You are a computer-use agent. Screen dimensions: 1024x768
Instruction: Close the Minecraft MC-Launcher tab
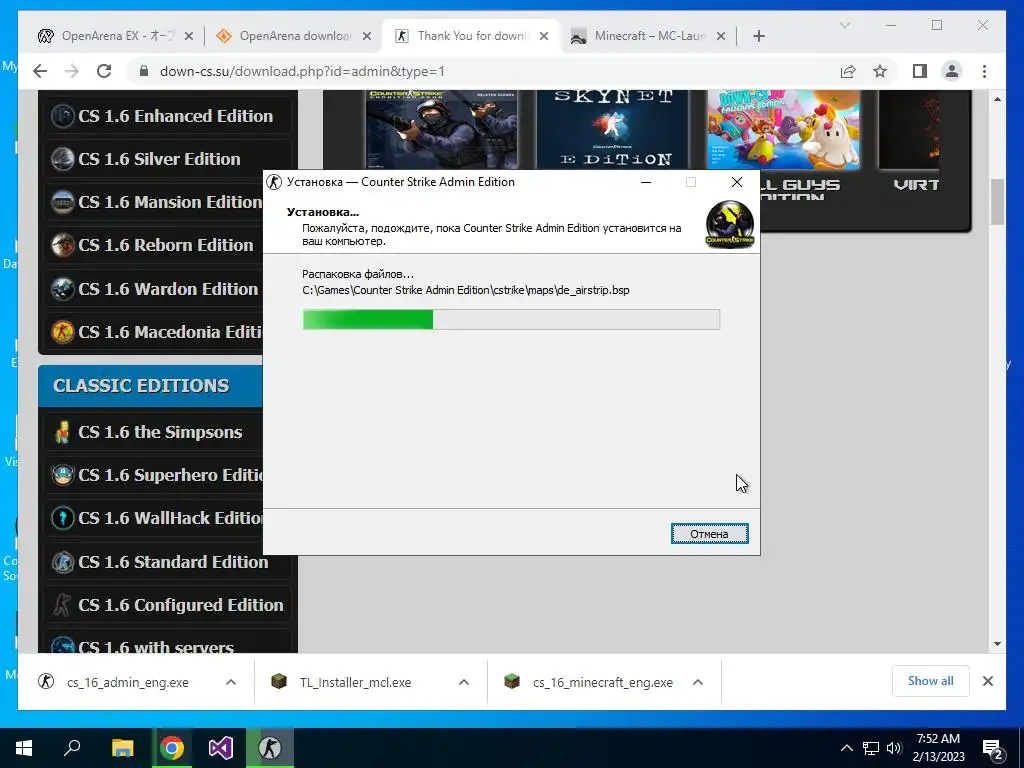click(721, 36)
